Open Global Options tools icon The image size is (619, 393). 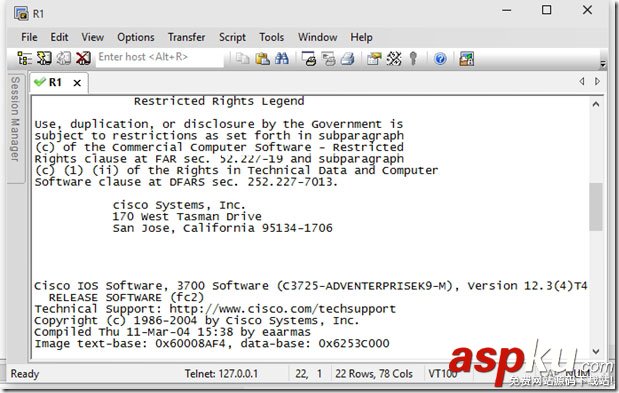[x=394, y=59]
